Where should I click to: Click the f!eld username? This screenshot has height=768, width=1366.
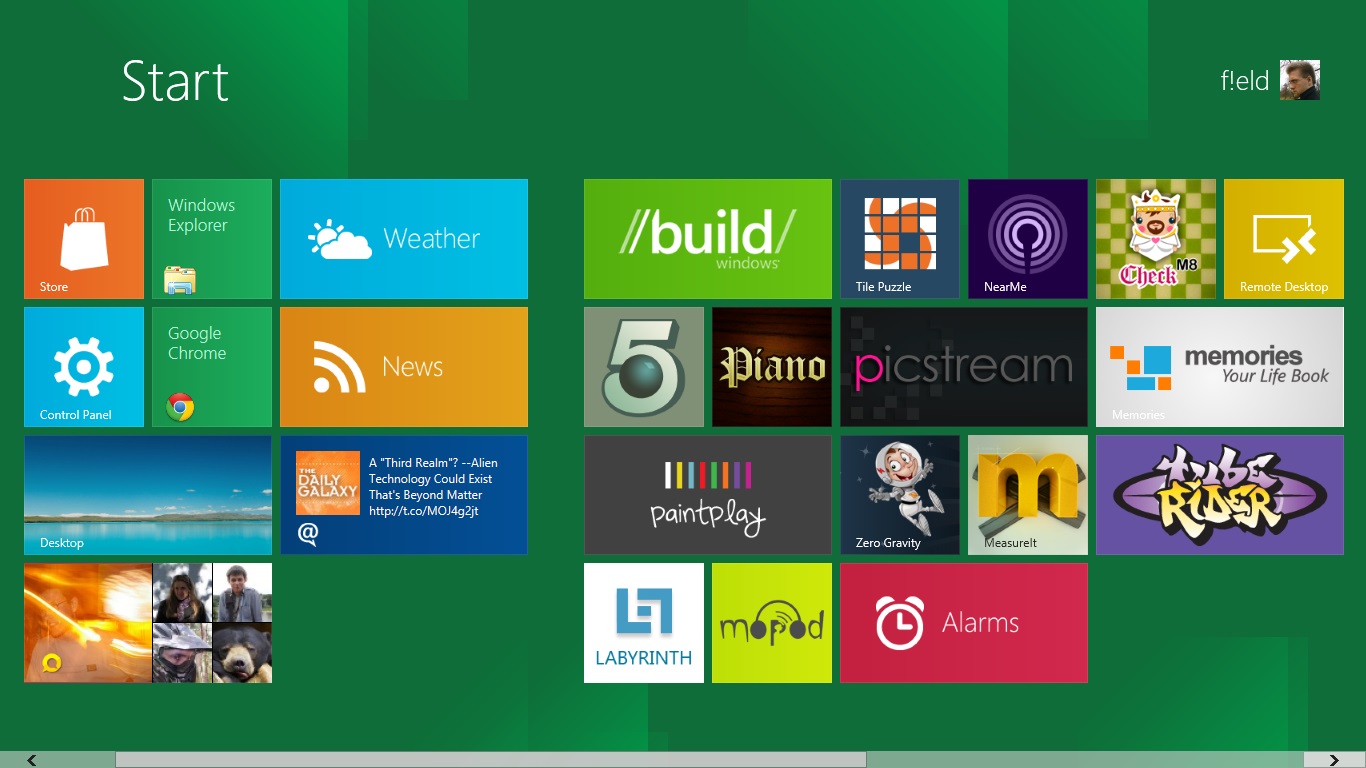1244,81
